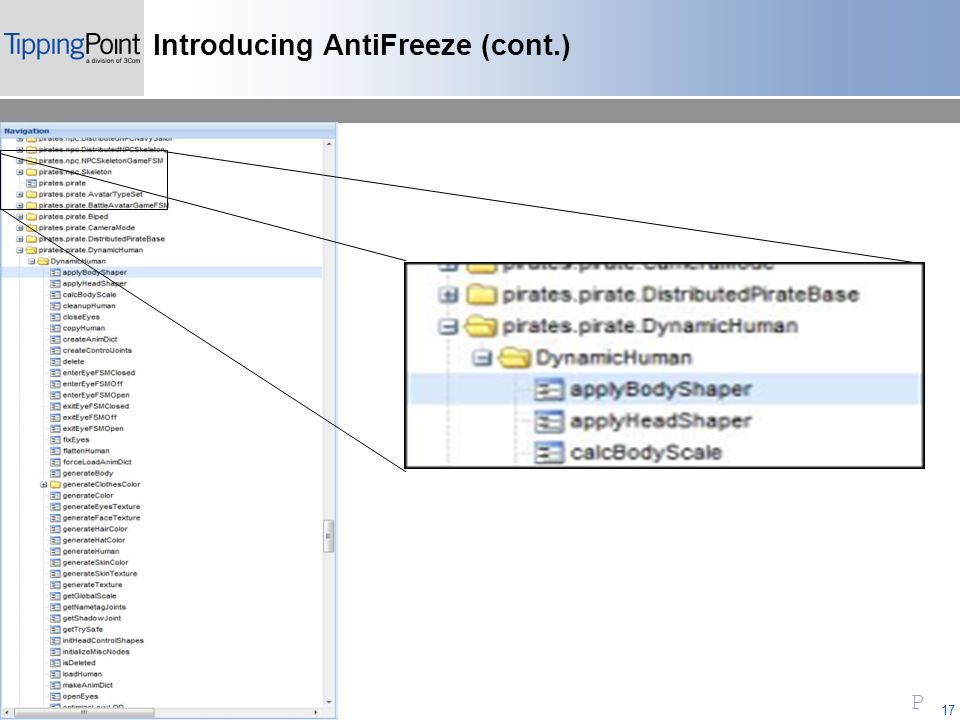Viewport: 960px width, 720px height.
Task: Click the icon beside the delete entry
Action: pos(55,362)
